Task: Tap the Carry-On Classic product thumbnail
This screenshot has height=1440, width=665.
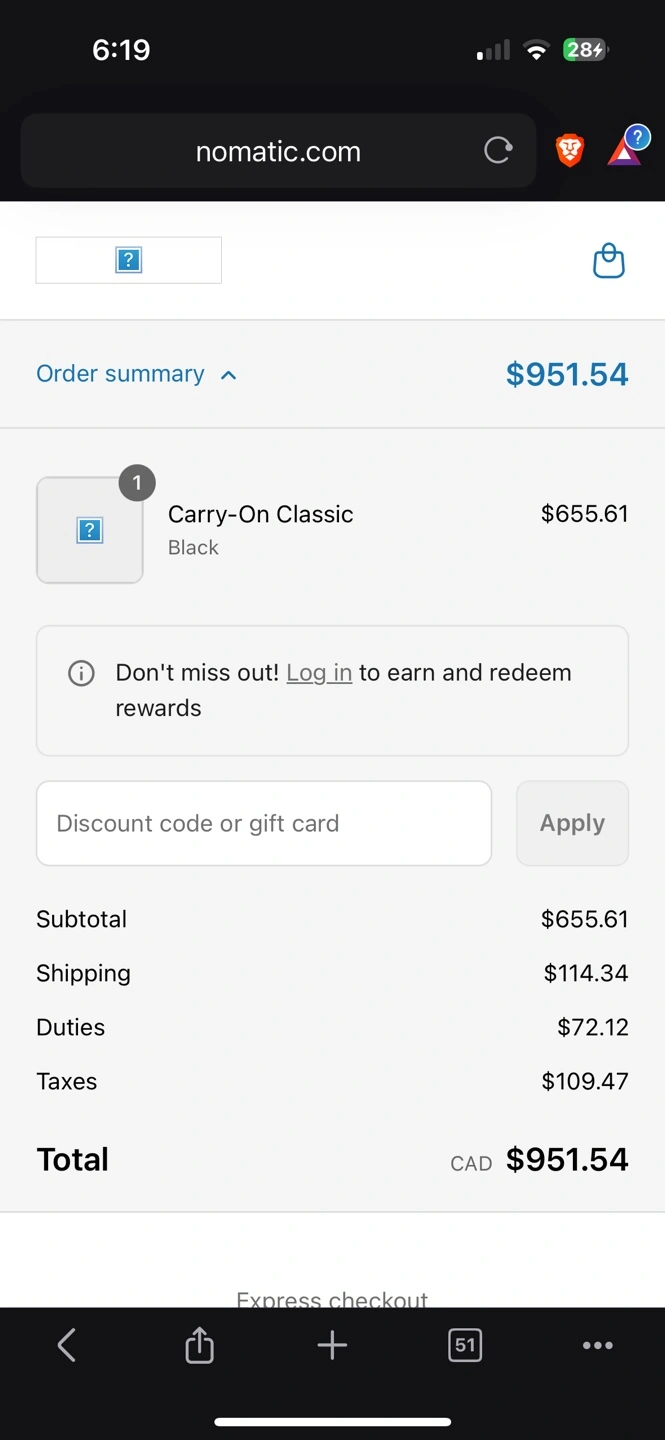Action: 90,530
